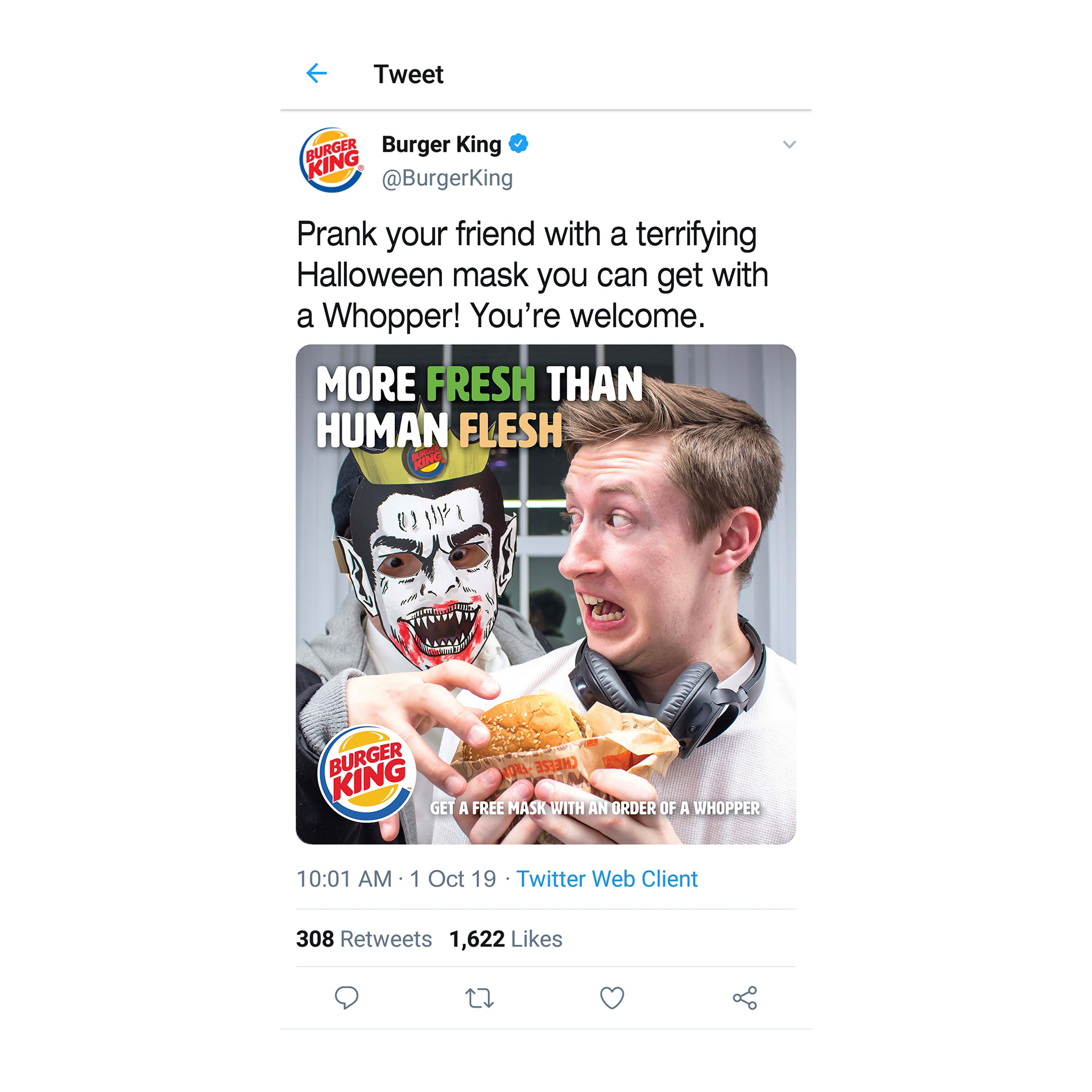The width and height of the screenshot is (1092, 1092).
Task: Click the 1 Oct 19 date
Action: pos(453,879)
